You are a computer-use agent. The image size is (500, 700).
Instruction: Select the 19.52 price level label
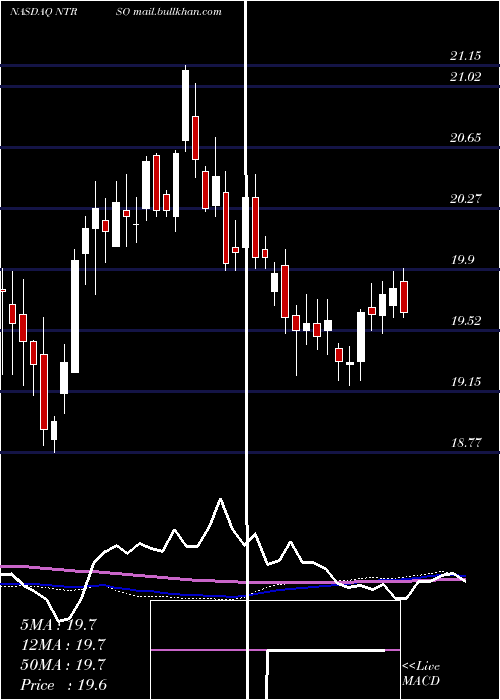(x=466, y=321)
